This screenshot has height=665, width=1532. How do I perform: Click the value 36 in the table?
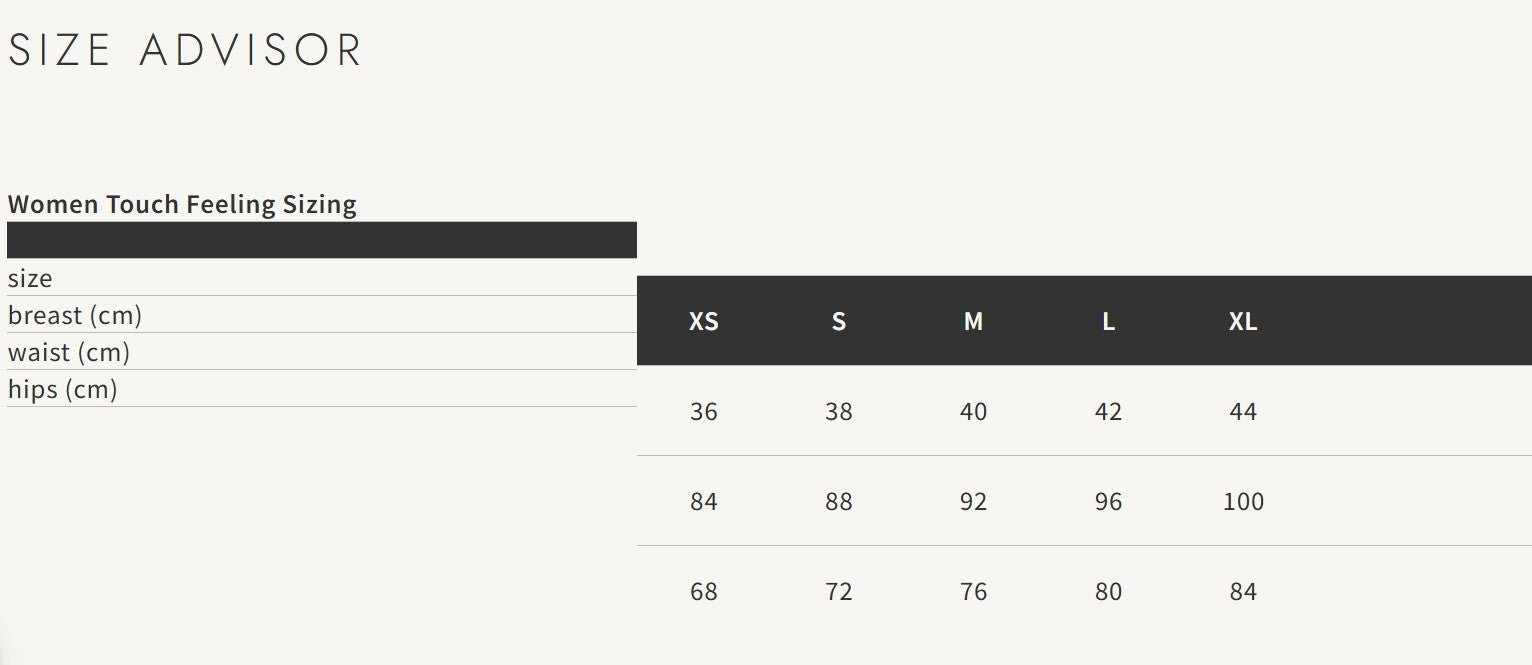[704, 411]
